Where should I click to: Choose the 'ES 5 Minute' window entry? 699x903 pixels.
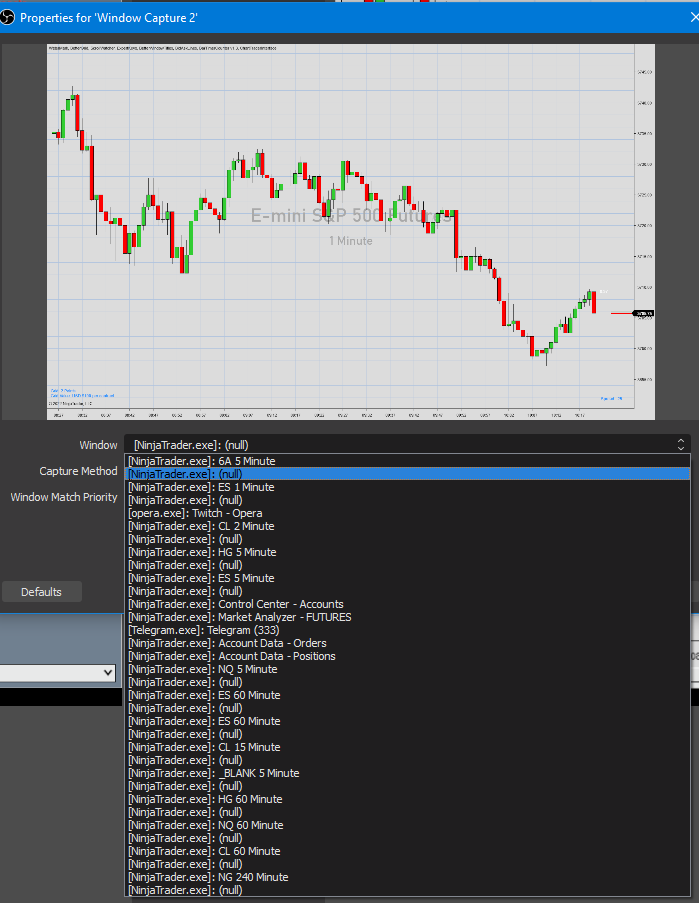pos(407,578)
